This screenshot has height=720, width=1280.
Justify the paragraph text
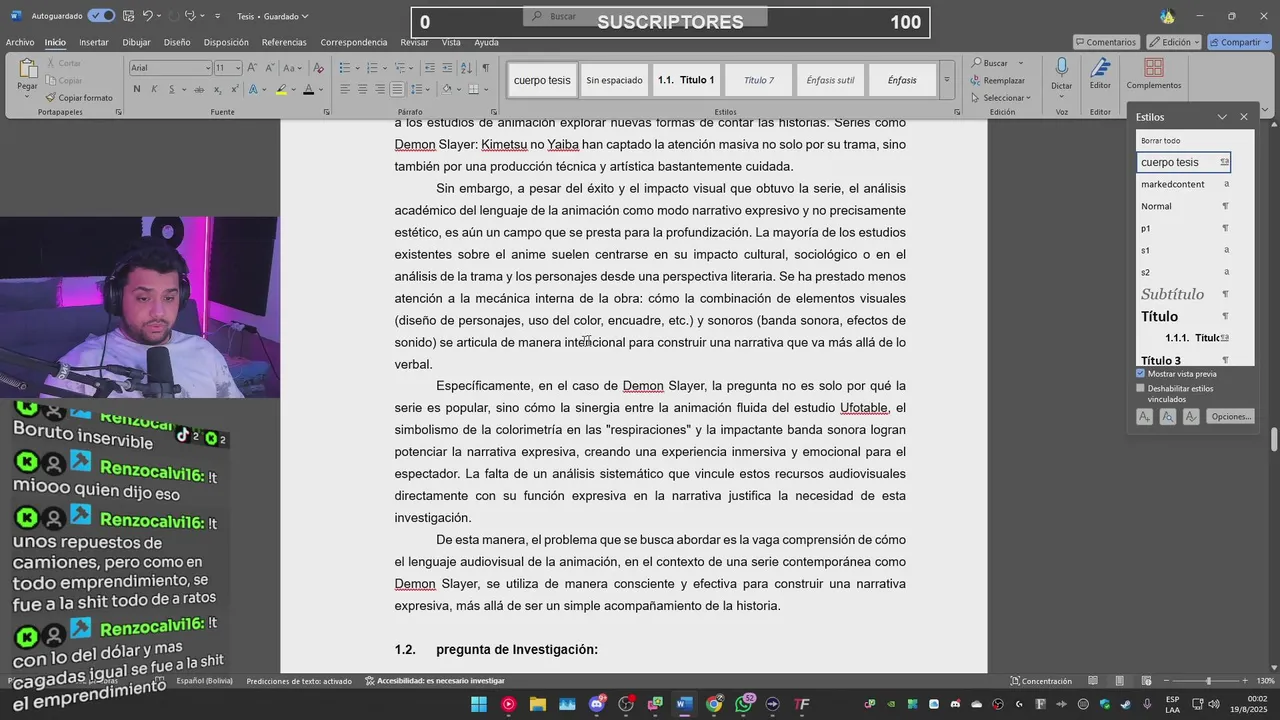point(397,89)
